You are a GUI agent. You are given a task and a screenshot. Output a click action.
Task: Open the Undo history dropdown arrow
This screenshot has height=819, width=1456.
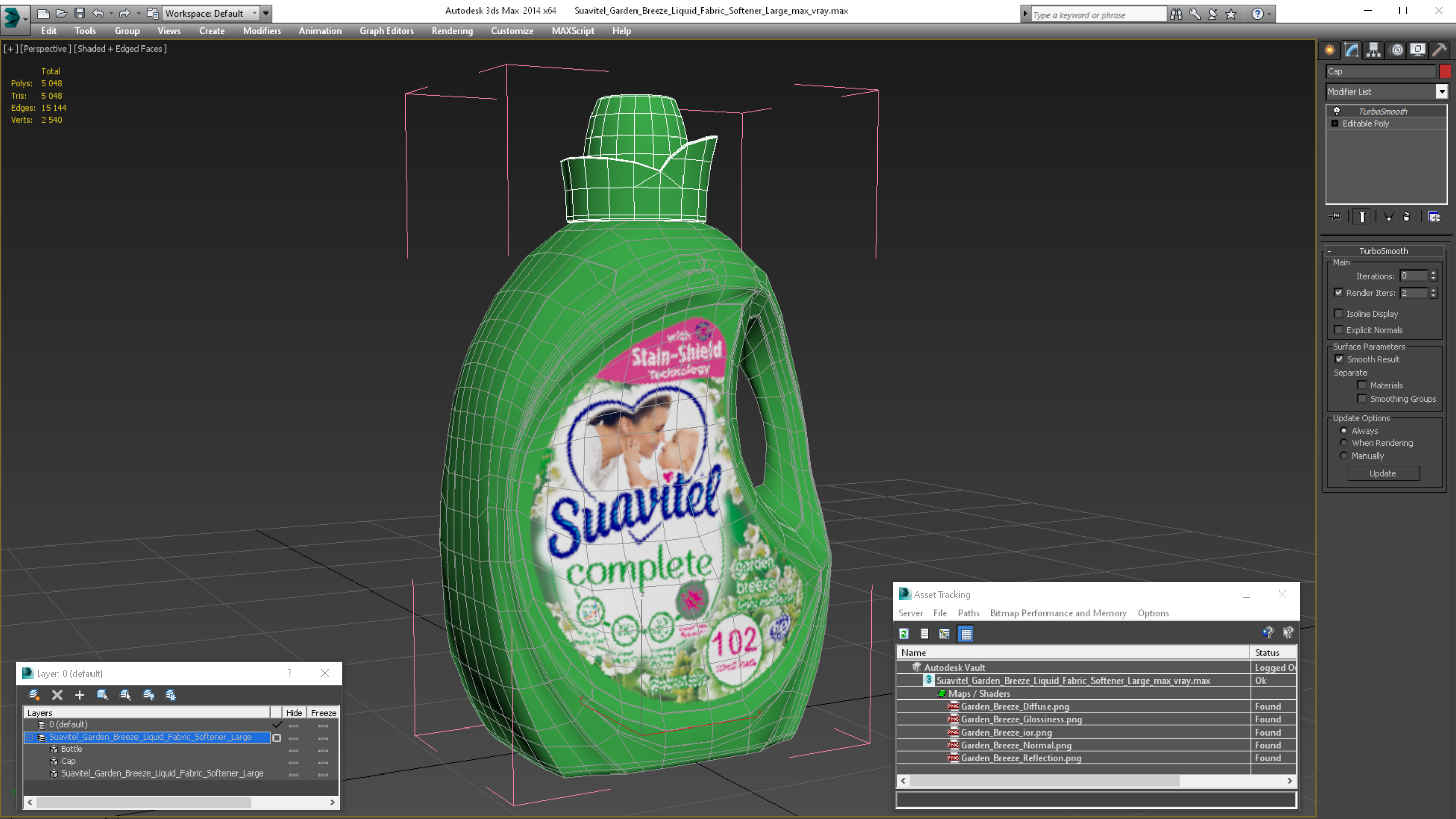111,13
